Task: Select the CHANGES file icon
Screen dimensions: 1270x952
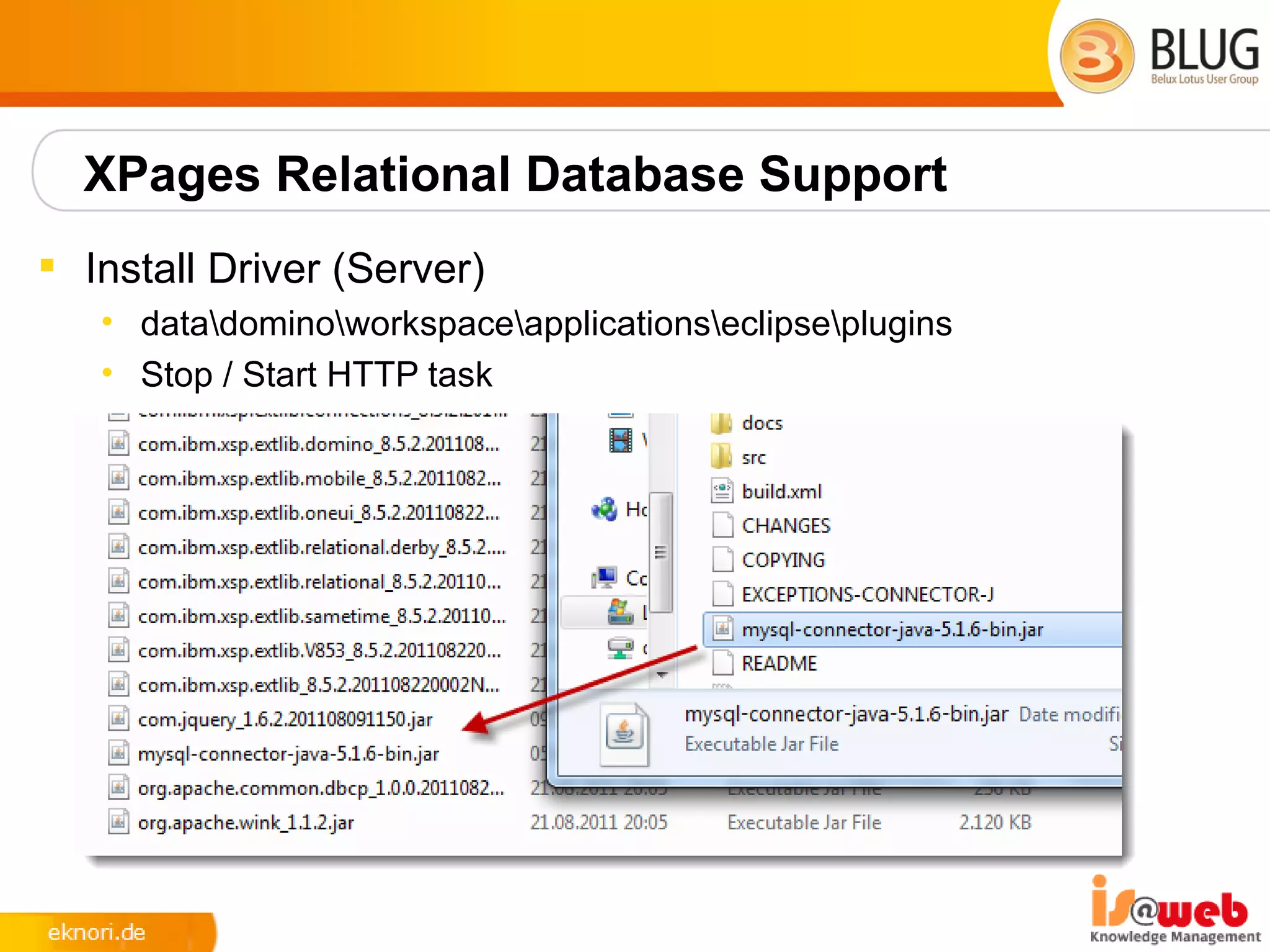Action: 722,525
